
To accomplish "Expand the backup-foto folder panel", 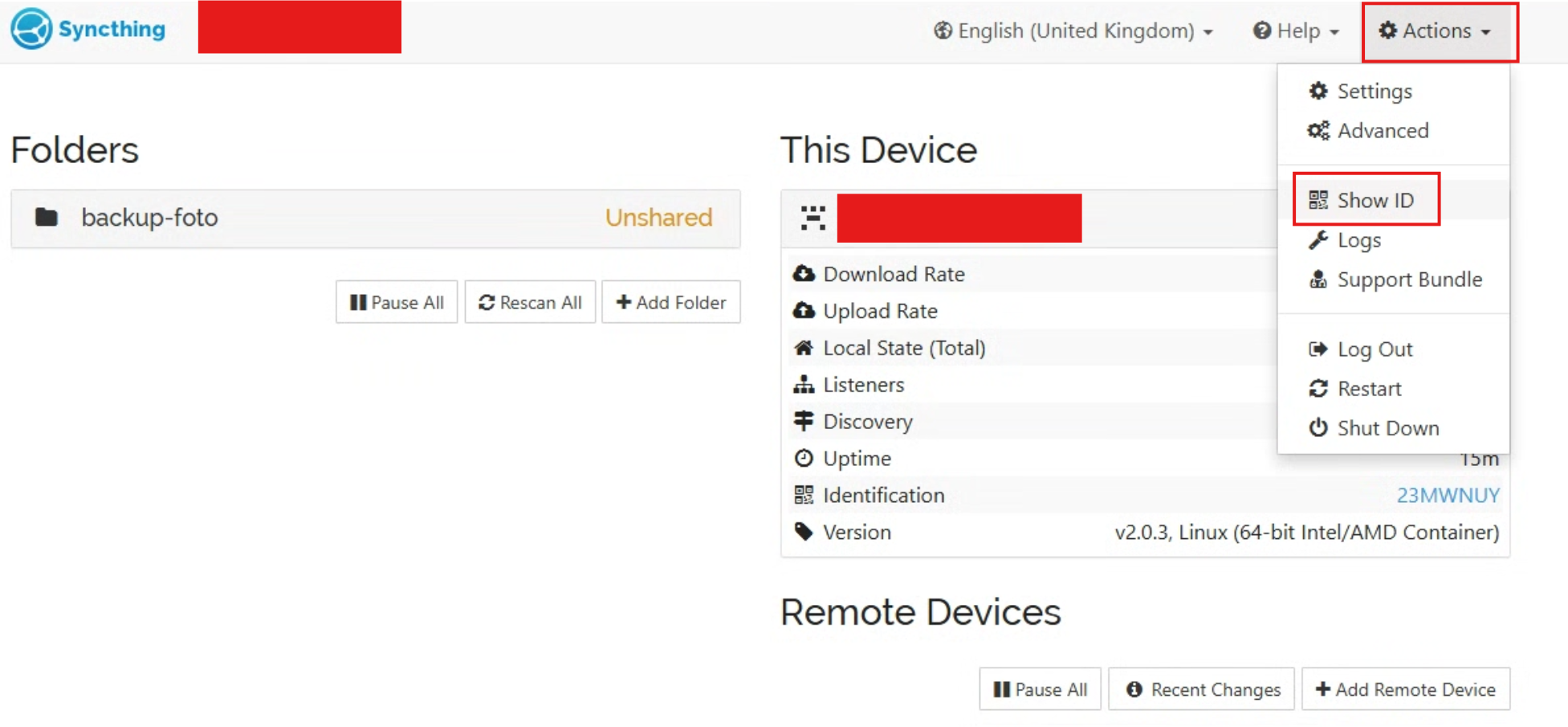I will pos(376,218).
